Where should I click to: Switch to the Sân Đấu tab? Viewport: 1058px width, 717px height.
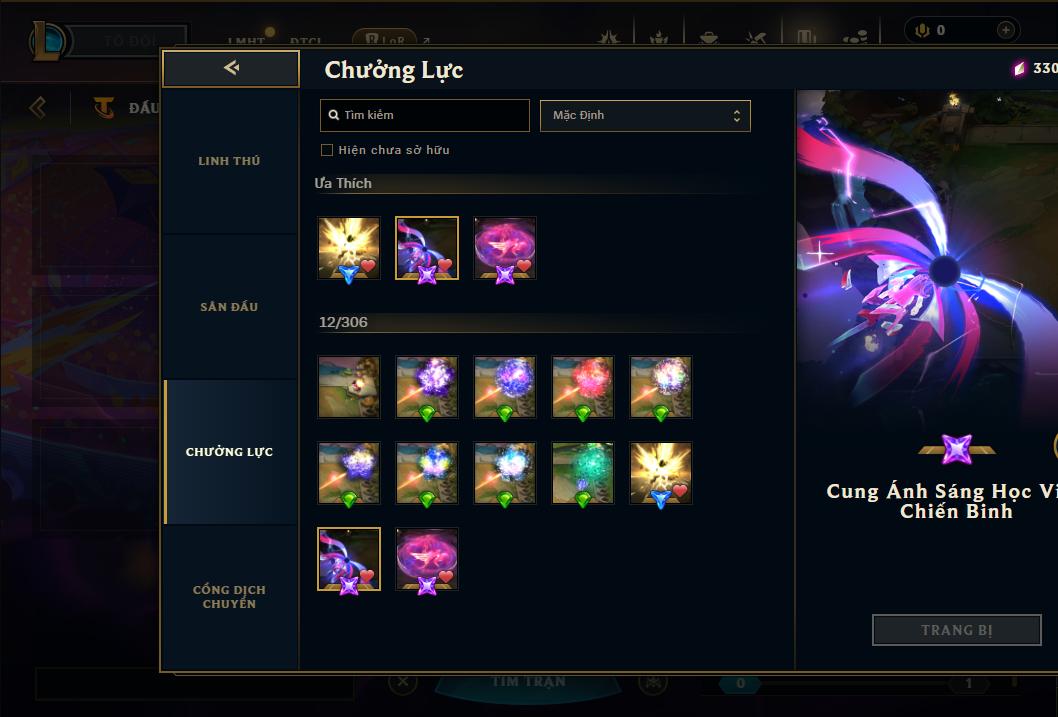[229, 306]
